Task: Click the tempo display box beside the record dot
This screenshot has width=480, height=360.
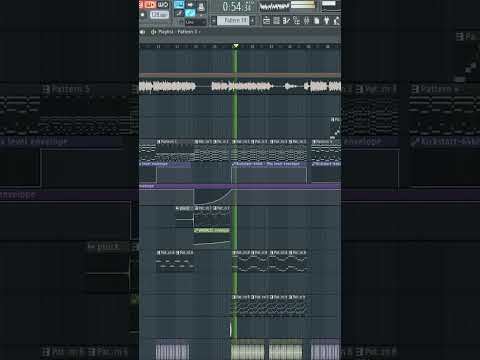Action: tap(160, 15)
